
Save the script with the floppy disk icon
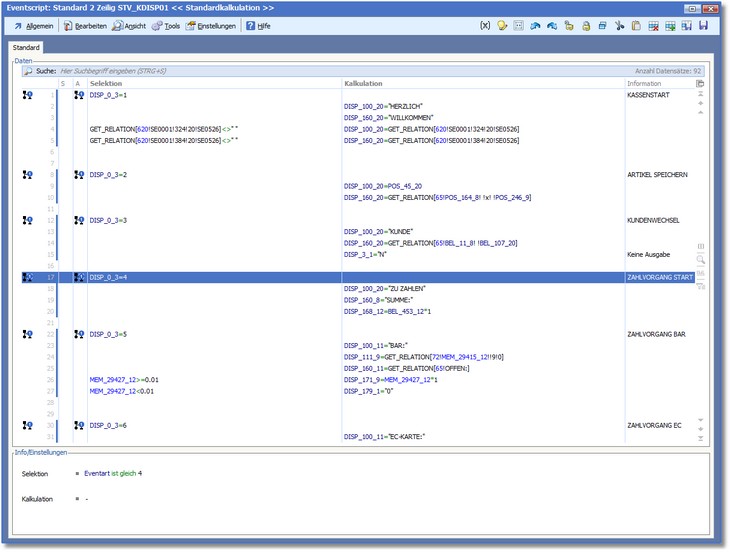(704, 26)
